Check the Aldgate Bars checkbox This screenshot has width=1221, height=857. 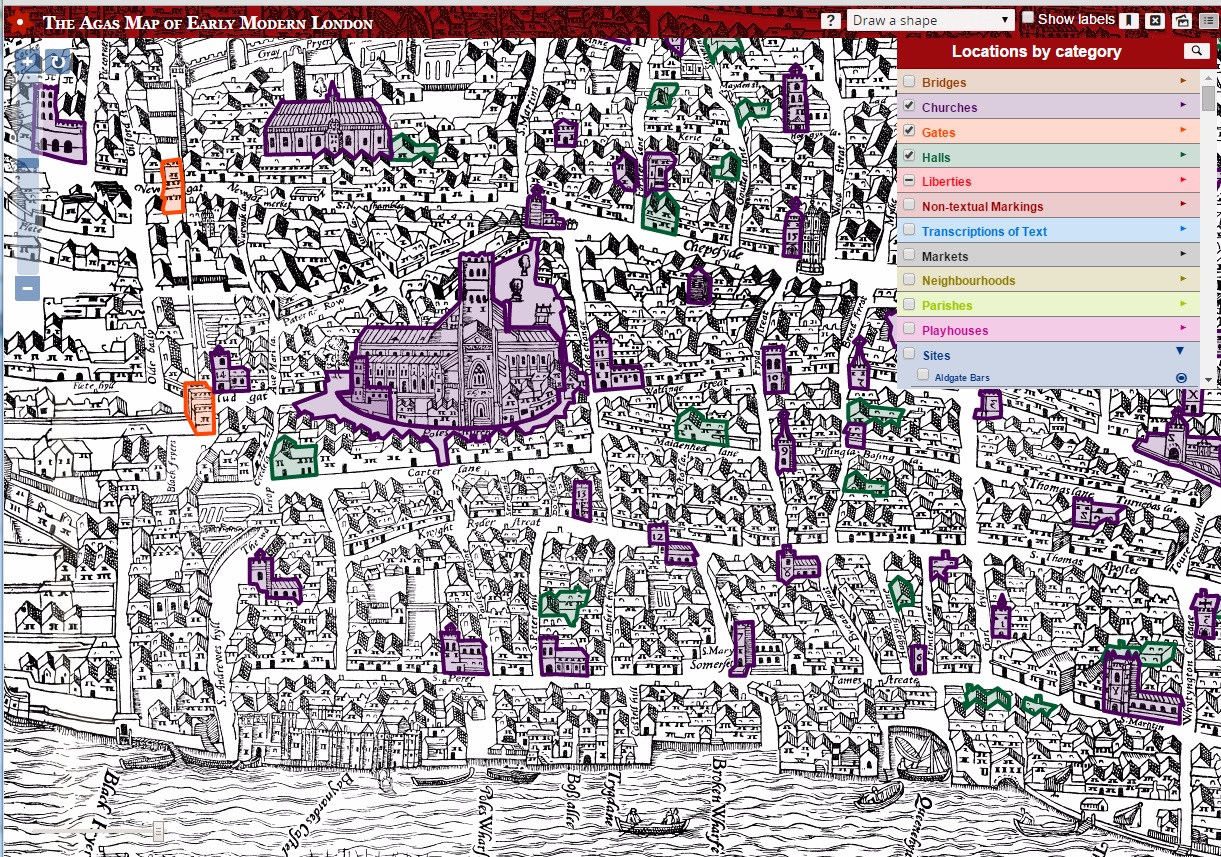click(923, 376)
